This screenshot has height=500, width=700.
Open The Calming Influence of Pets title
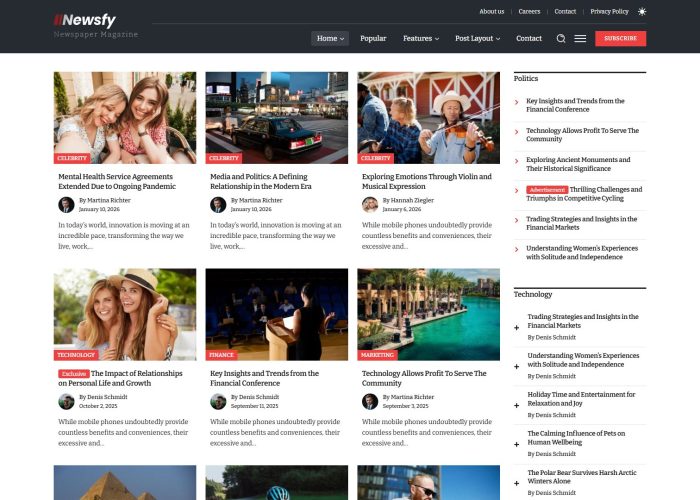point(576,438)
